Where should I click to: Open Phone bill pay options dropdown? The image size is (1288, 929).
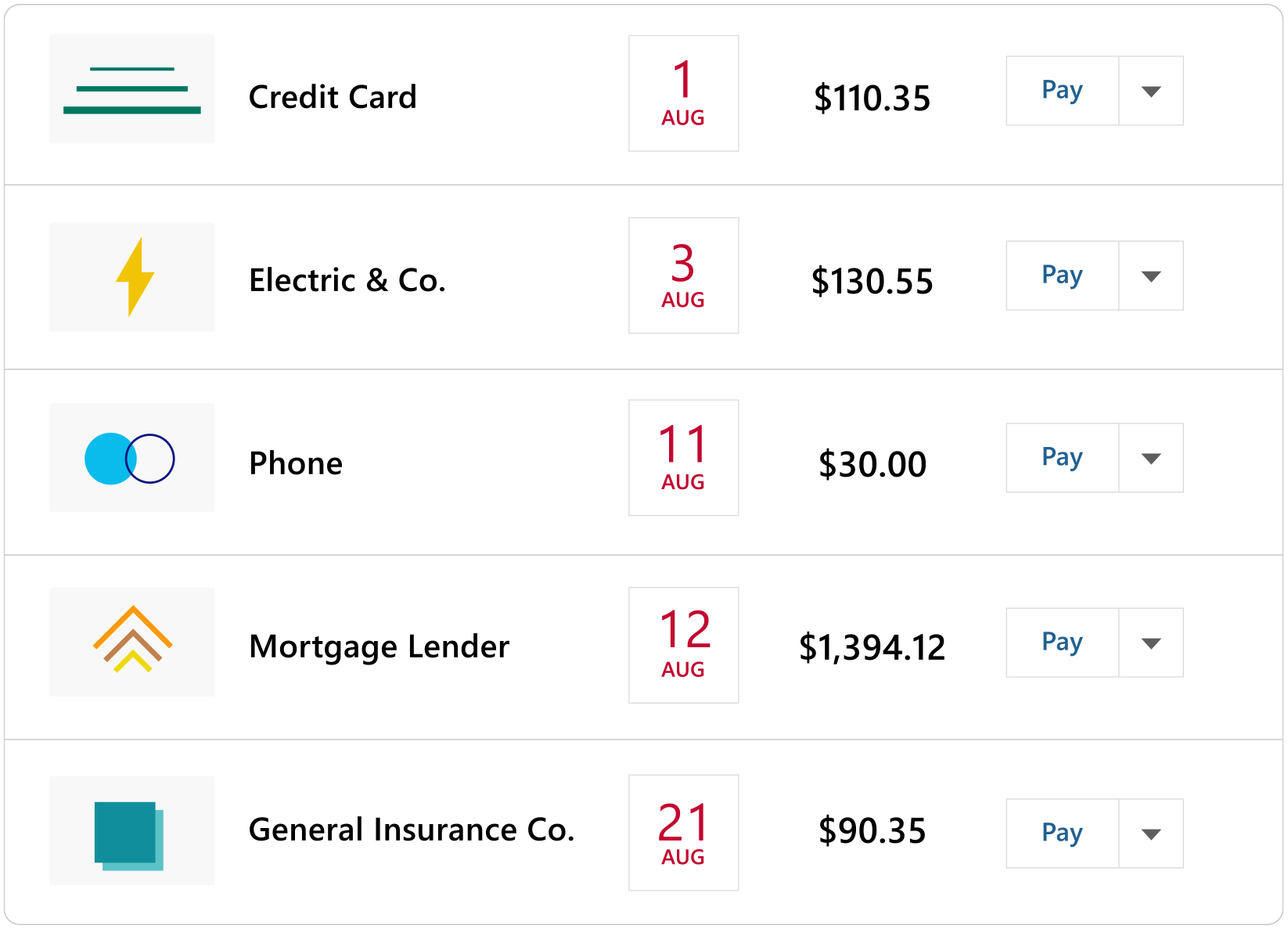pyautogui.click(x=1150, y=459)
